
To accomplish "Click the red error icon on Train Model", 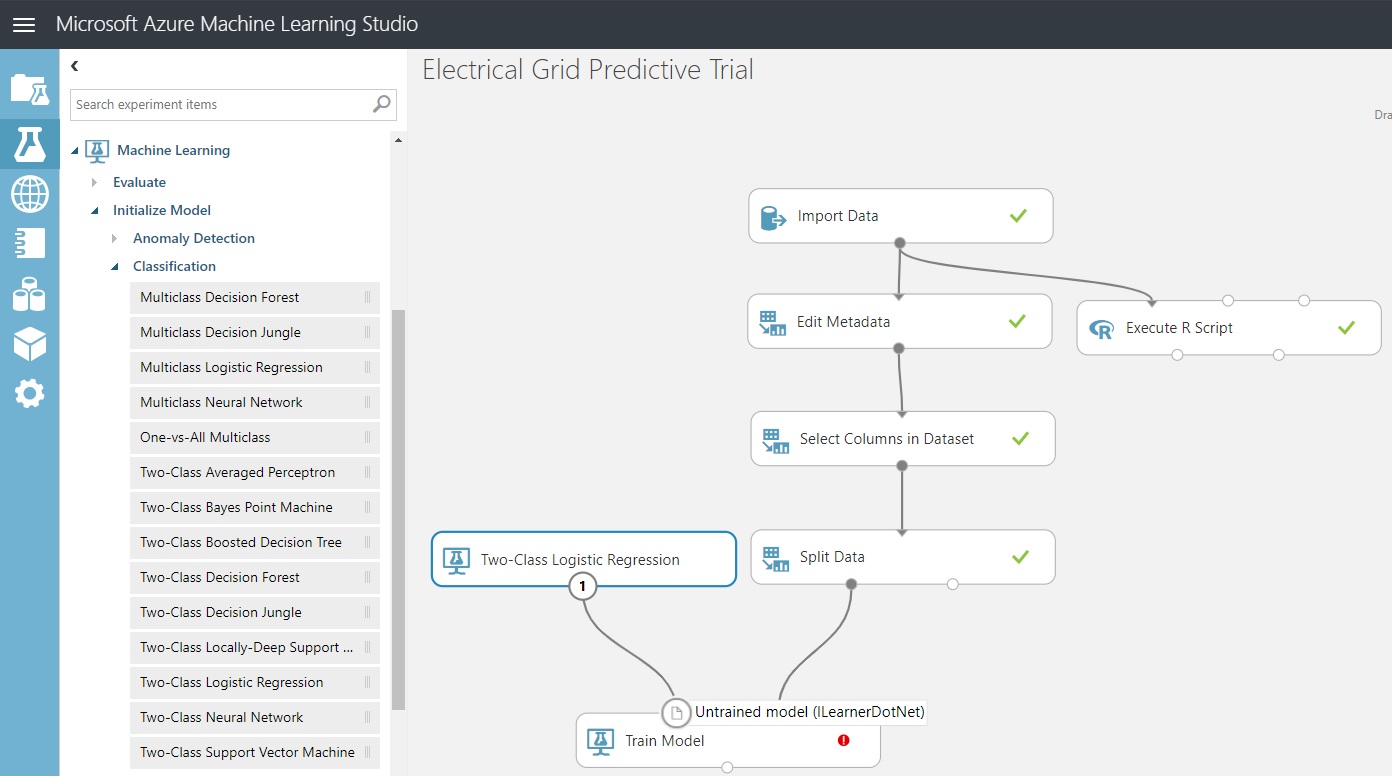I will pos(843,740).
